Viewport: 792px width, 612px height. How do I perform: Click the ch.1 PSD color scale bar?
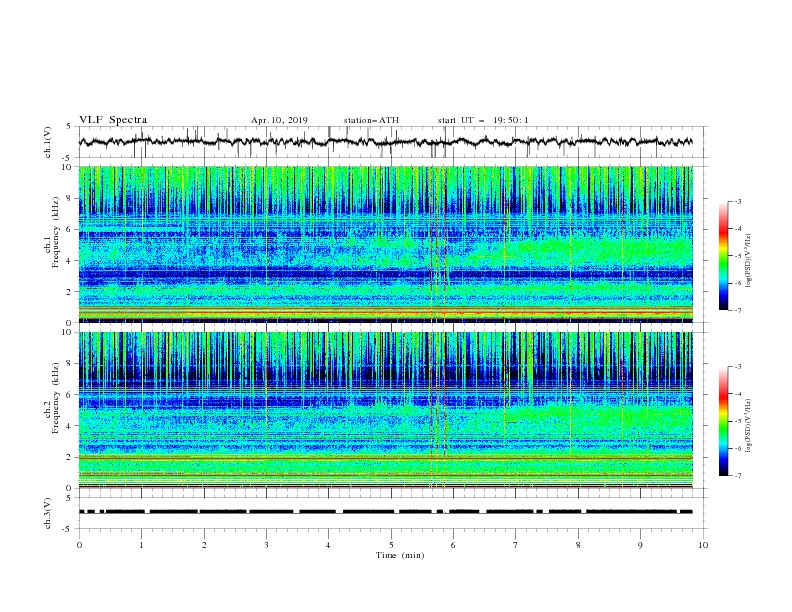[724, 256]
